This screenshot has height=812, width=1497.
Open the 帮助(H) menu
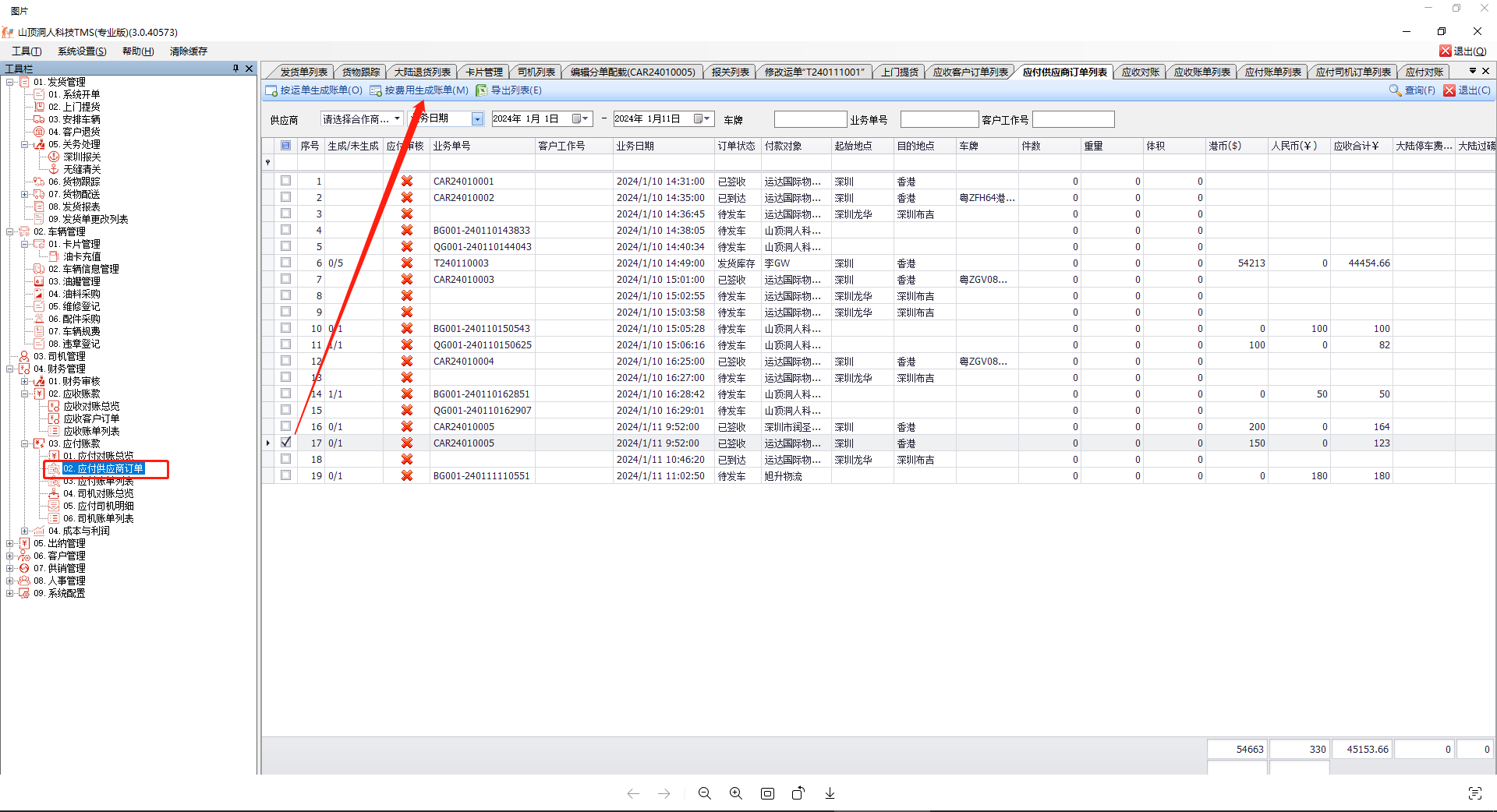137,51
